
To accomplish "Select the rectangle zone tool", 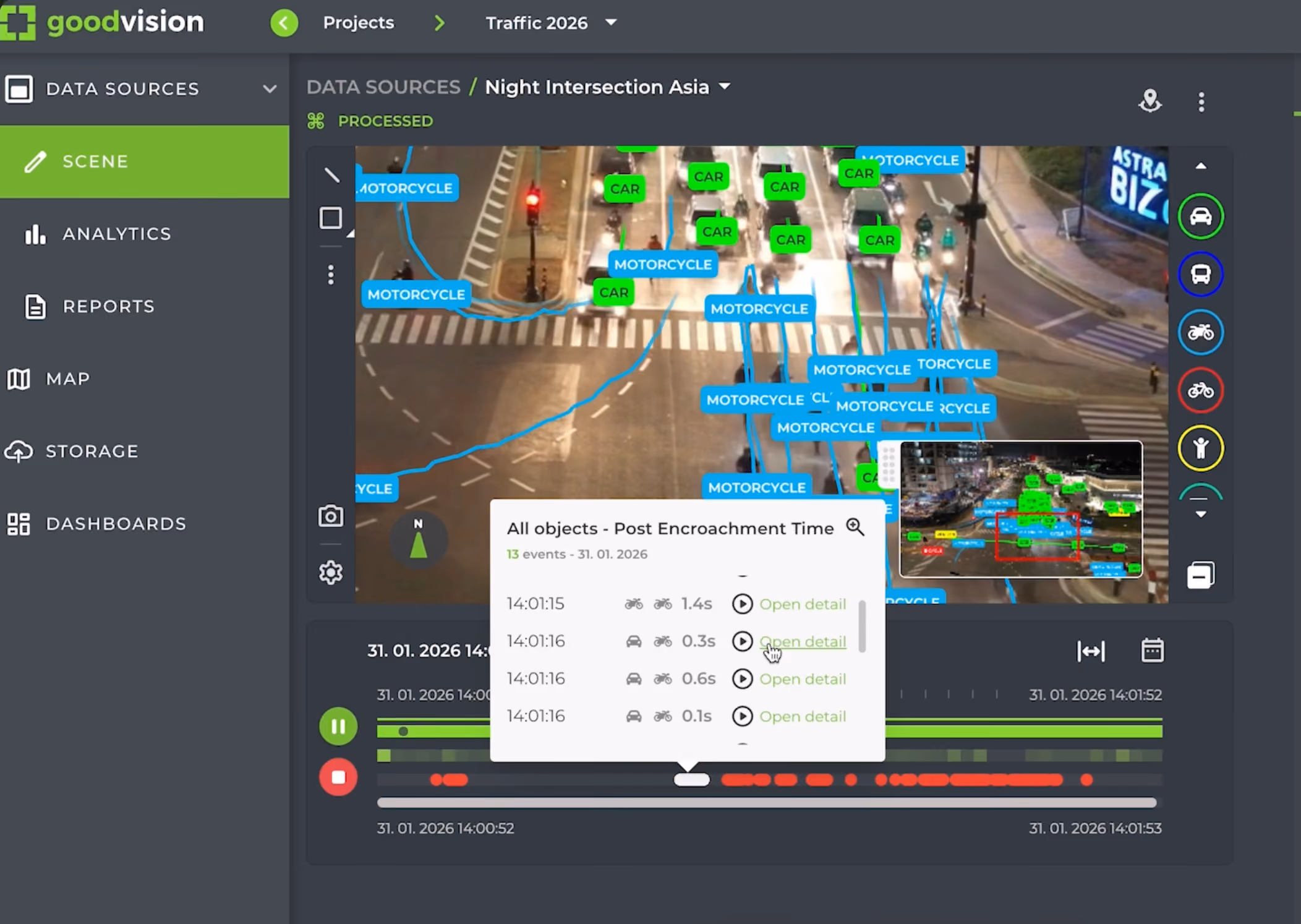I will [x=331, y=218].
